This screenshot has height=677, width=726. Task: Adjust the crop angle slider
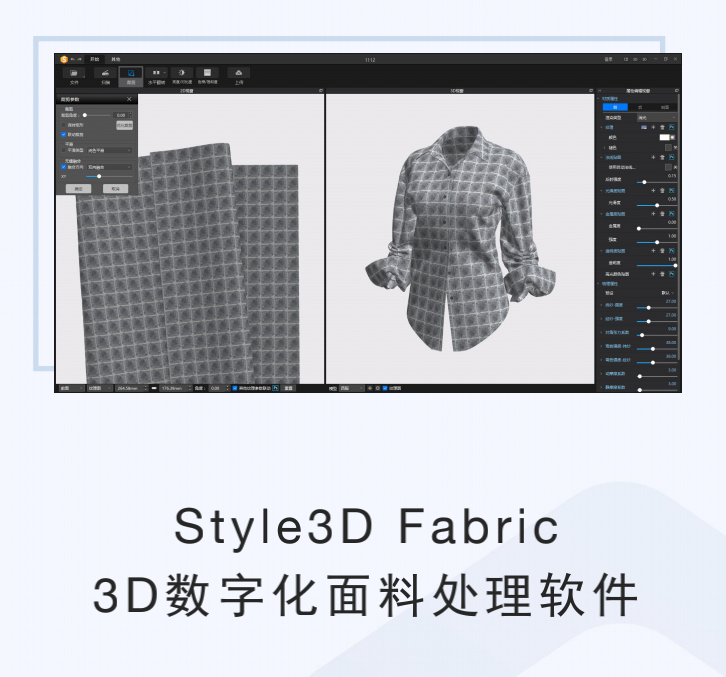[x=97, y=115]
